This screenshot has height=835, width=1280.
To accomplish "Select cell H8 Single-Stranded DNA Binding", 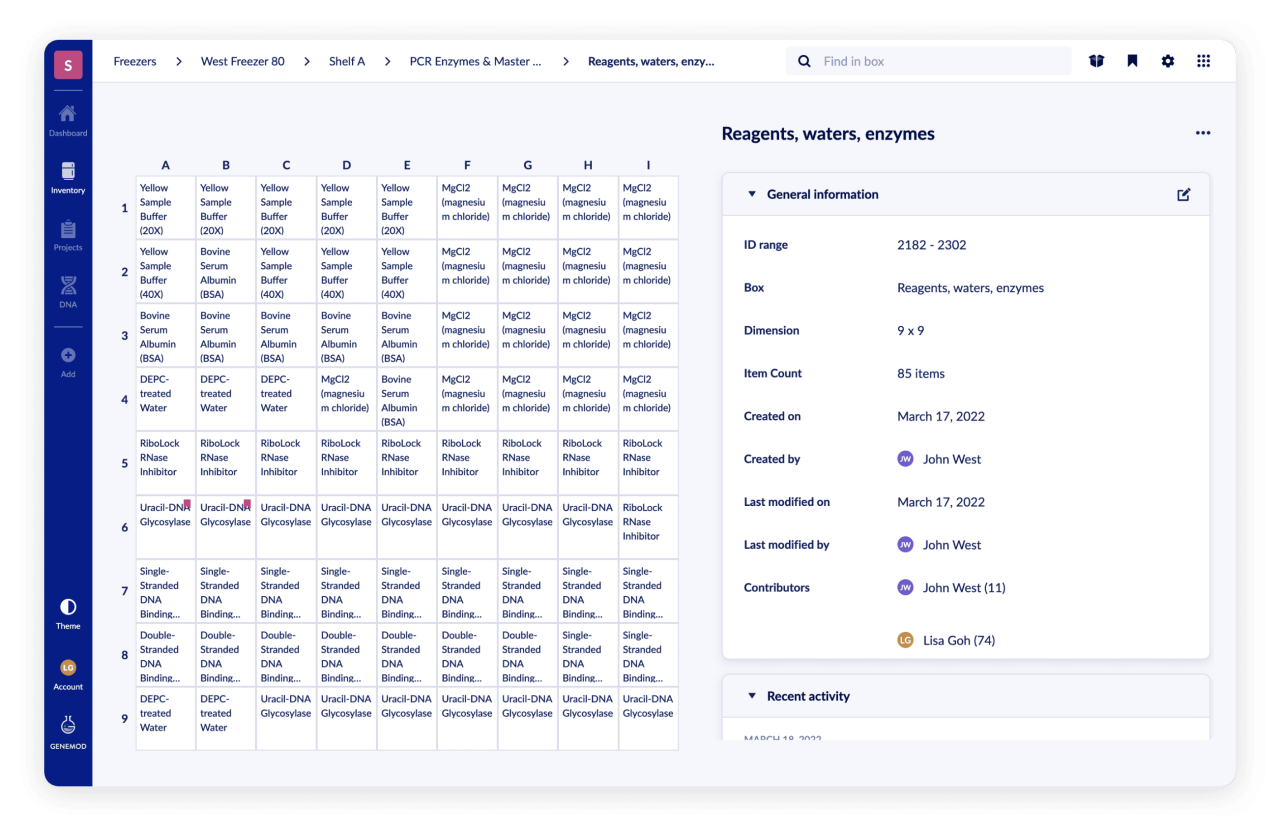I will pos(588,655).
